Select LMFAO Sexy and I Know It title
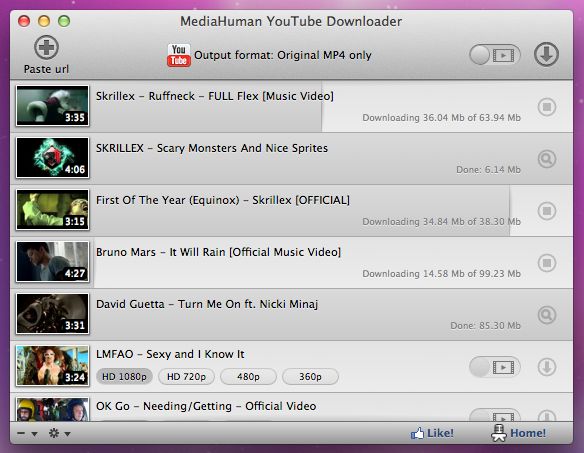This screenshot has height=453, width=584. [170, 354]
